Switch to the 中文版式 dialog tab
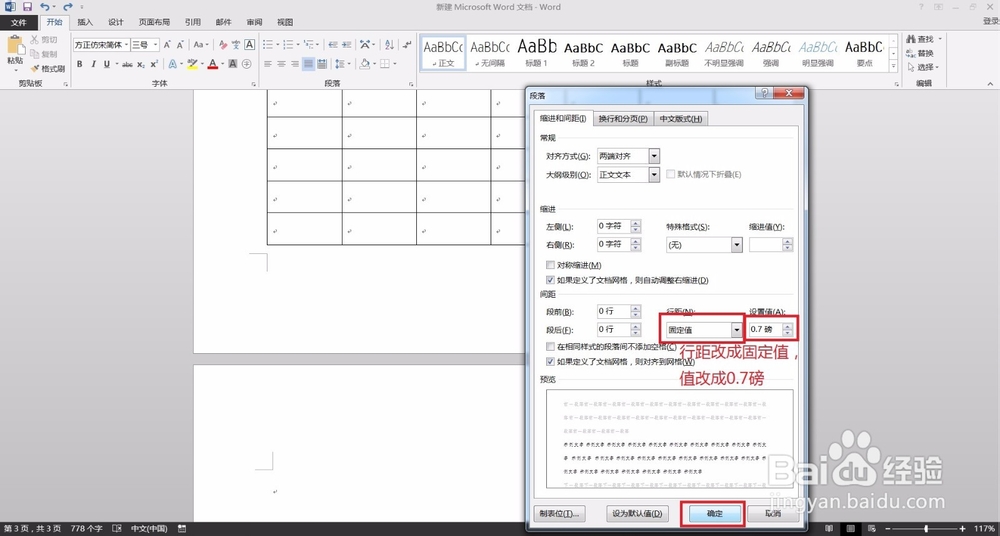The image size is (1000, 536). tap(680, 119)
